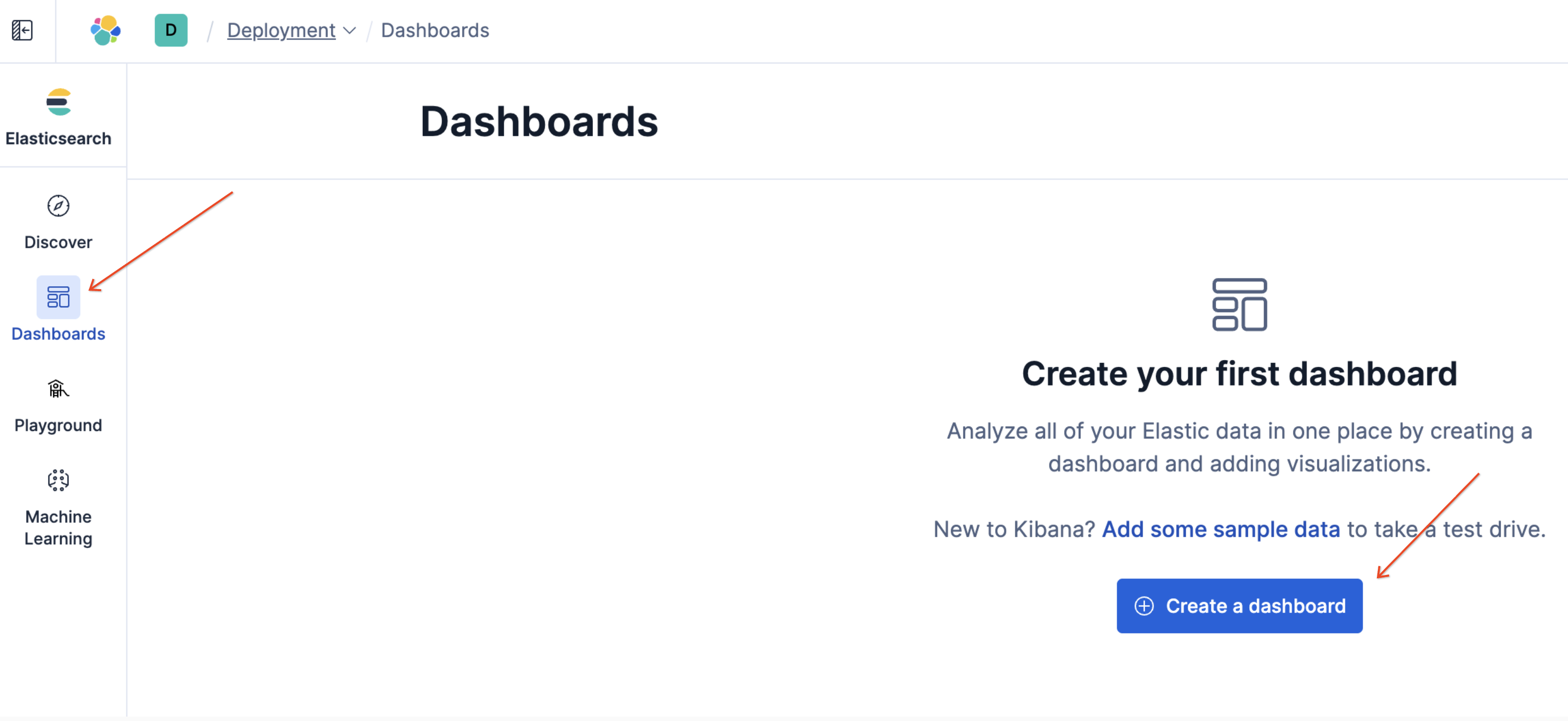Click the Elasticsearch text label in the sidebar
Screen dimensions: 1568x721
58,138
